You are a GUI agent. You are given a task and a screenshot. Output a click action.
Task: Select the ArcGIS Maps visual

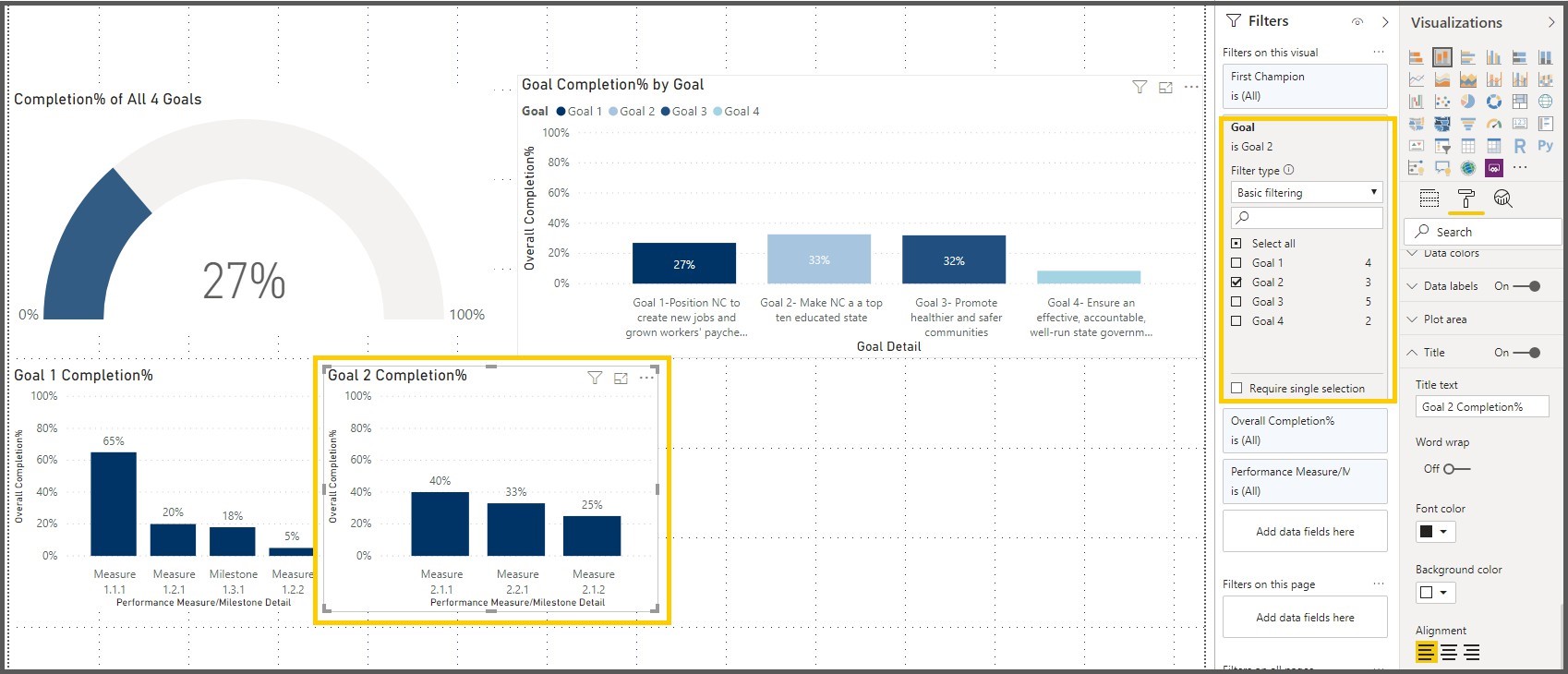(x=1468, y=167)
